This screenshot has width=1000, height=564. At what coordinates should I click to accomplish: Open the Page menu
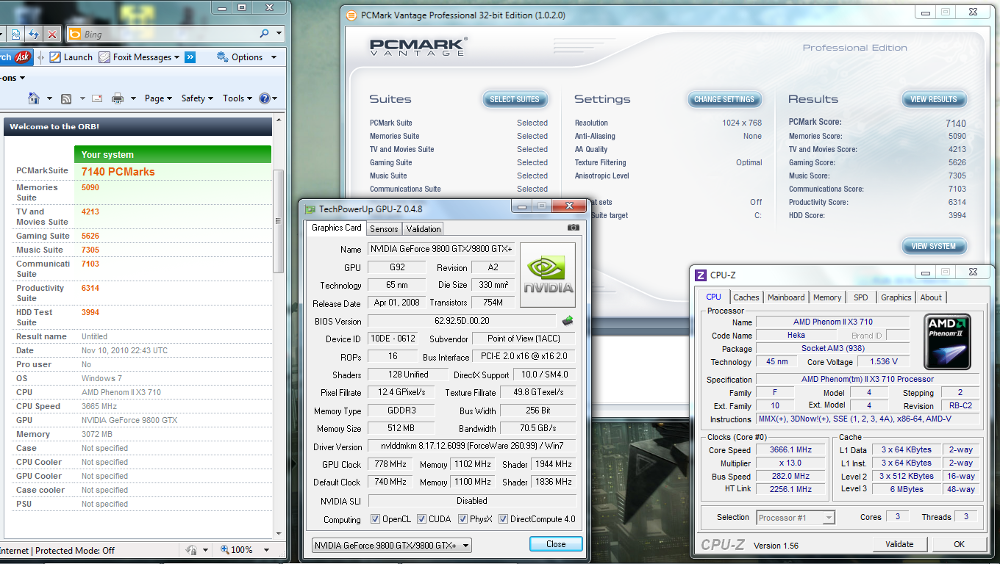click(x=158, y=98)
